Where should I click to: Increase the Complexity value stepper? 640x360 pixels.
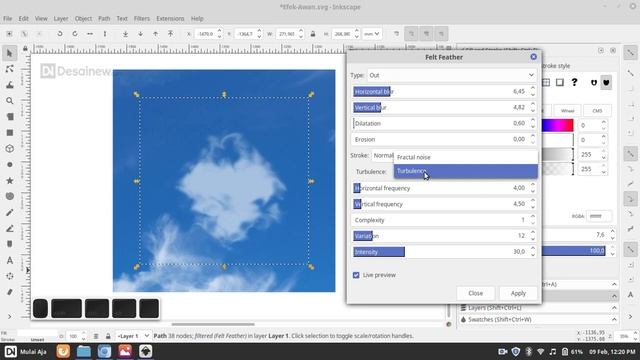point(533,217)
